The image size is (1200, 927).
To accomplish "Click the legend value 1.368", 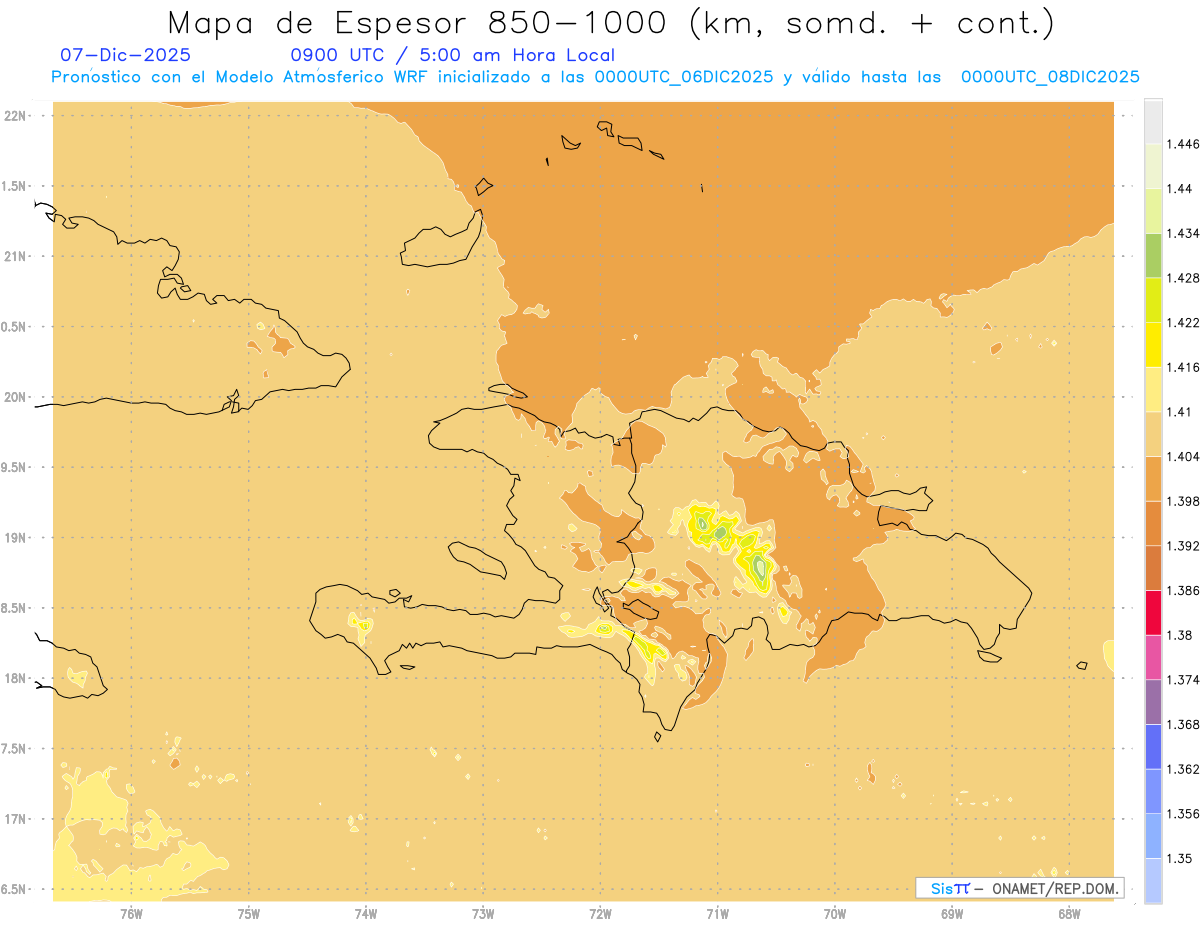I will [x=1185, y=724].
